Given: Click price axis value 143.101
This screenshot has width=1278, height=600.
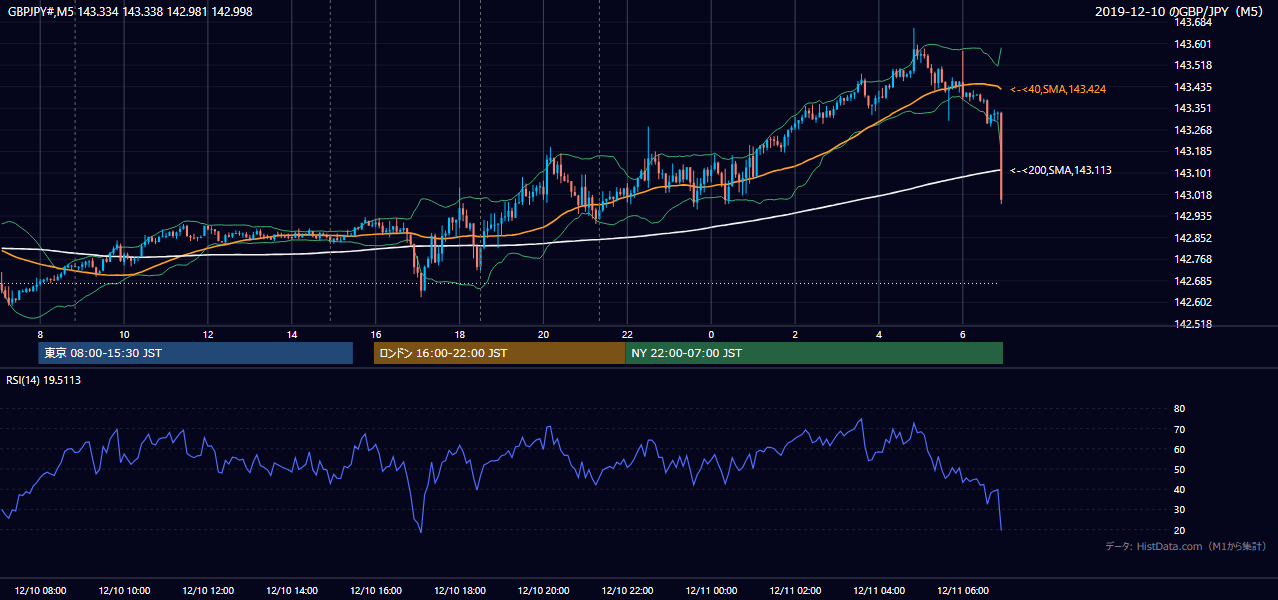Looking at the screenshot, I should point(1193,173).
